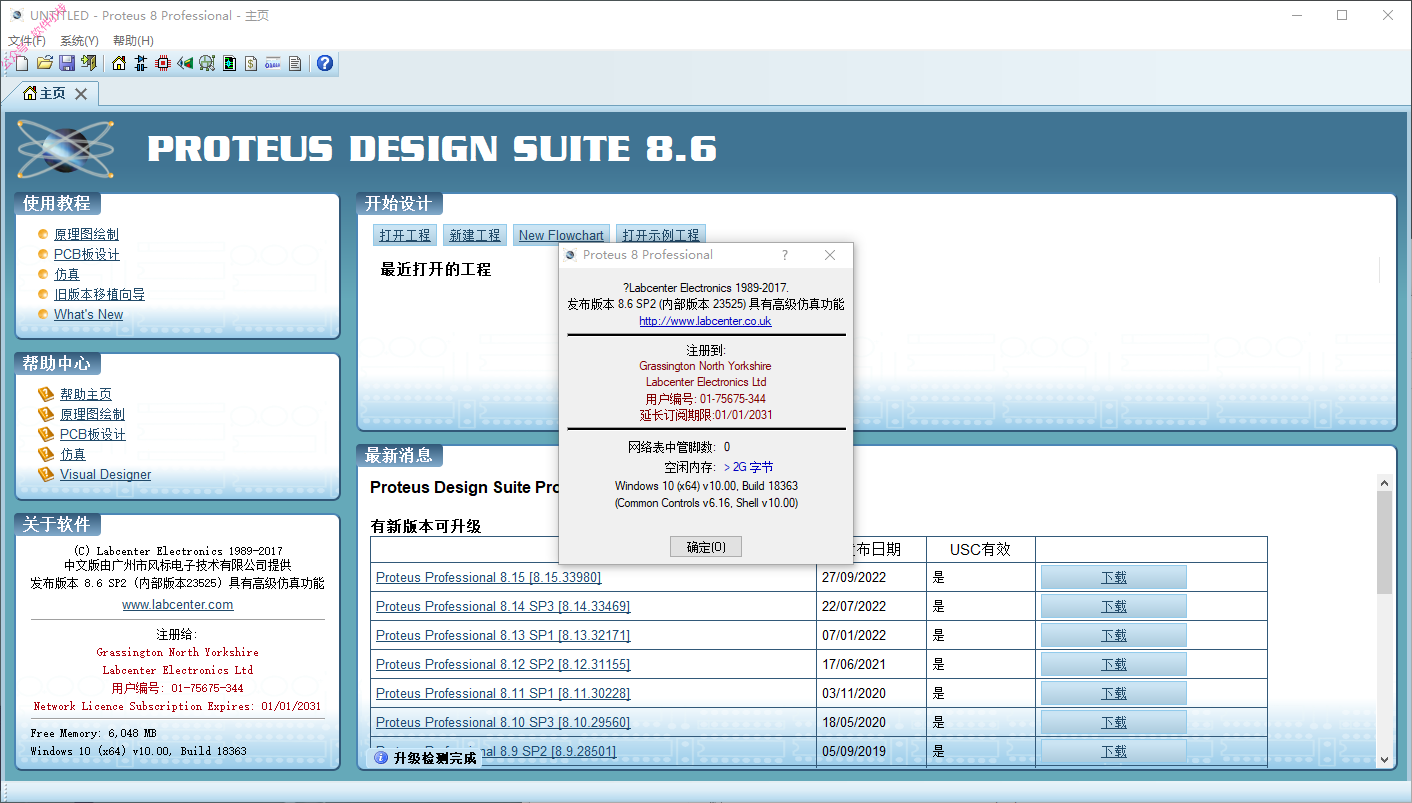Open the 3D Visualizer toolbar icon
The height and width of the screenshot is (803, 1412).
(x=185, y=63)
